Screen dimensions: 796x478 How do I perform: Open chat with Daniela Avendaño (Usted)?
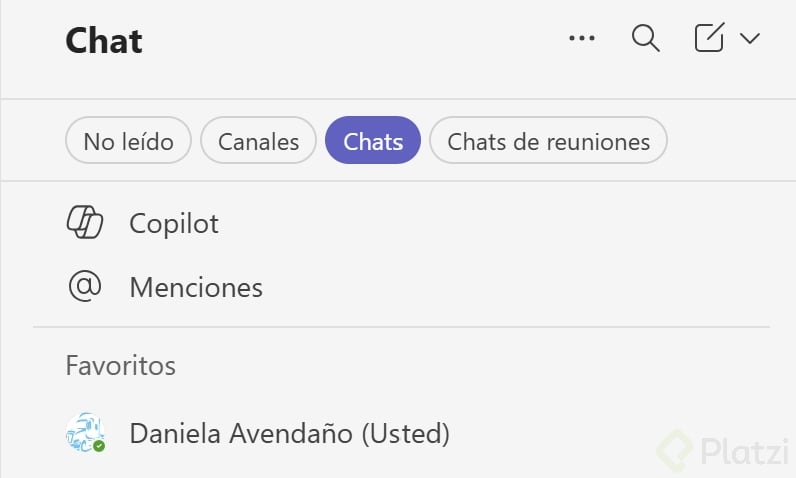pos(289,434)
